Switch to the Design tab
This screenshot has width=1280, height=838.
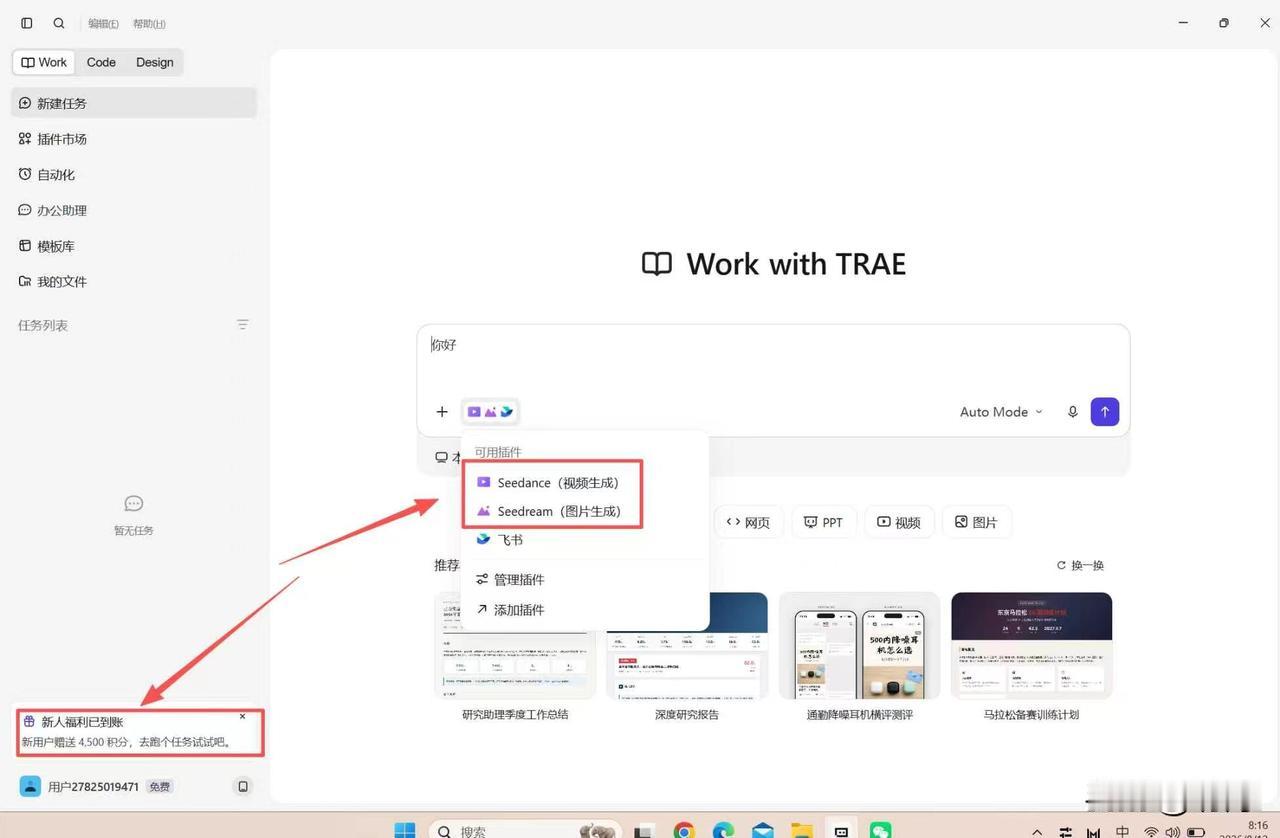155,62
